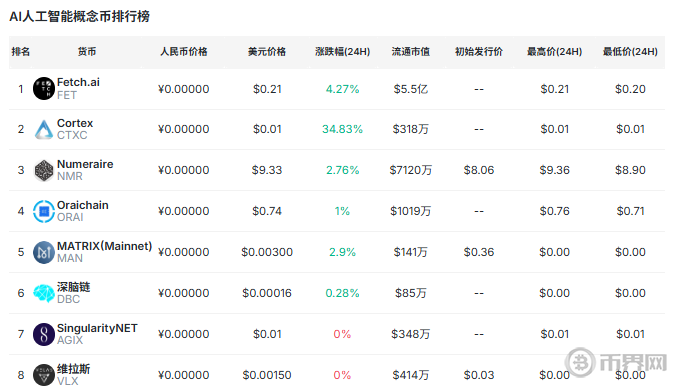Click the 2.9% change for MATRIX
Image resolution: width=678 pixels, height=390 pixels.
click(342, 252)
